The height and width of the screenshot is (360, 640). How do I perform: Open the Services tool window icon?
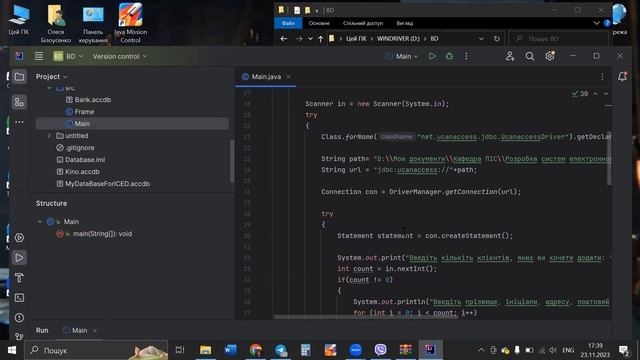pos(19,238)
